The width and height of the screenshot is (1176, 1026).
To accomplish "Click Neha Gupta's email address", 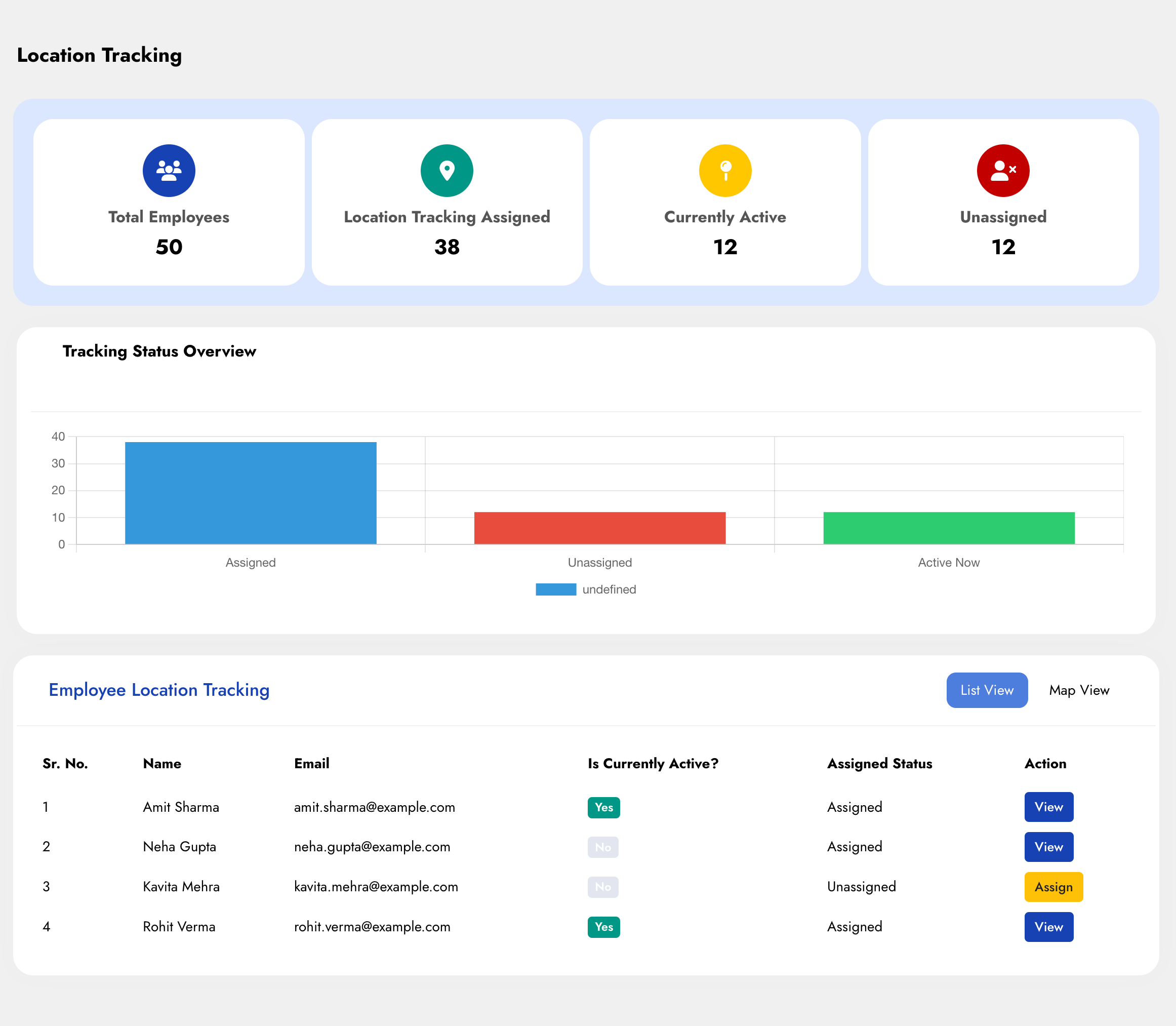I will pyautogui.click(x=372, y=847).
